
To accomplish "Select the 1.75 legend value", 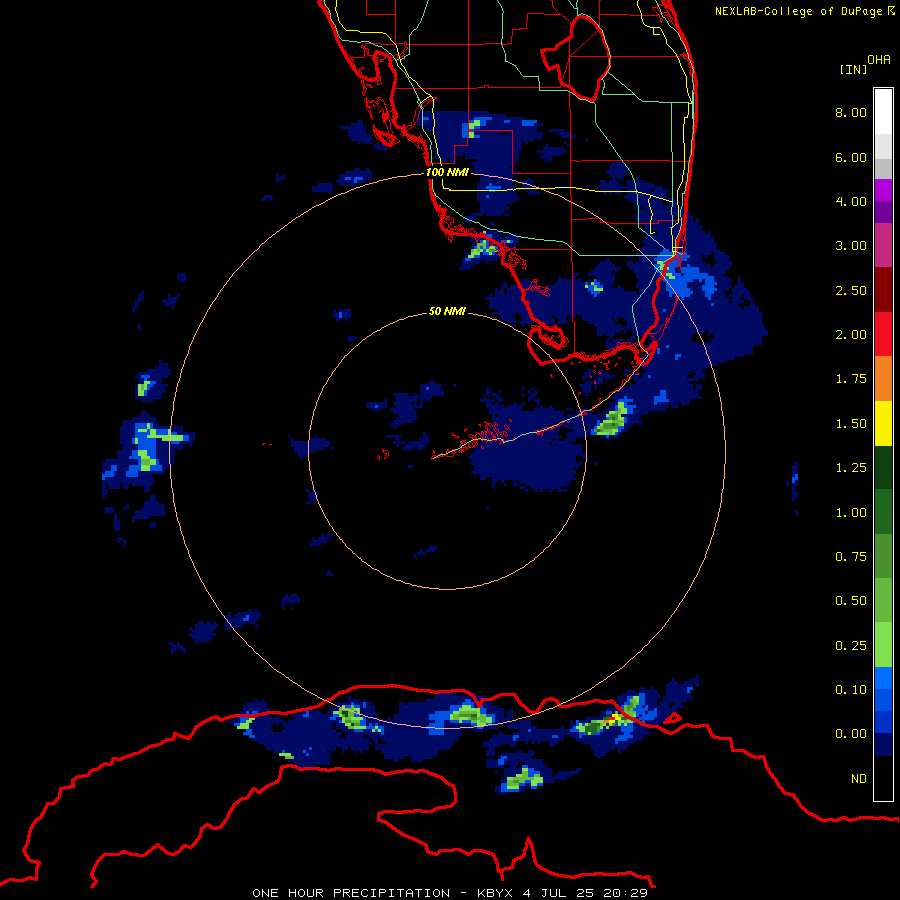I will [x=851, y=379].
